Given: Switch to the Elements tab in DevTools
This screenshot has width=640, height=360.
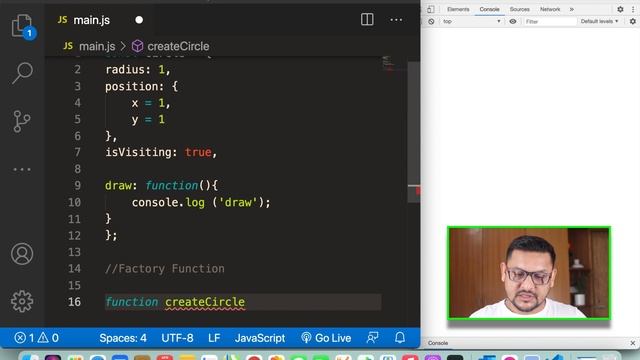Looking at the screenshot, I should 458,9.
